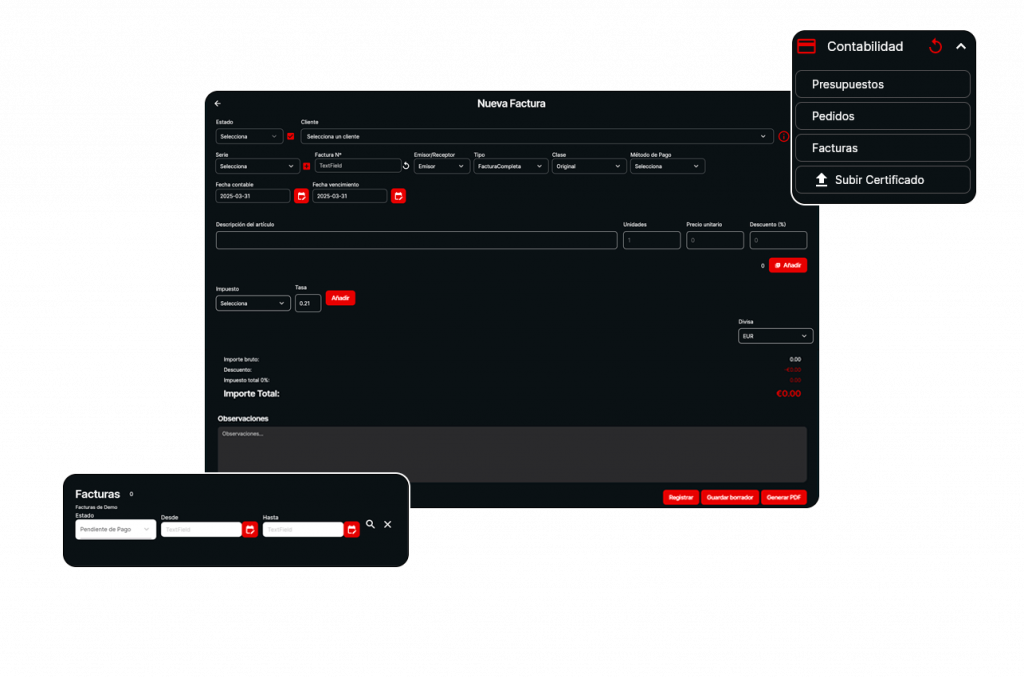Image resolution: width=1024 pixels, height=677 pixels.
Task: Click the info icon beside the Cliente selector
Action: pos(784,136)
